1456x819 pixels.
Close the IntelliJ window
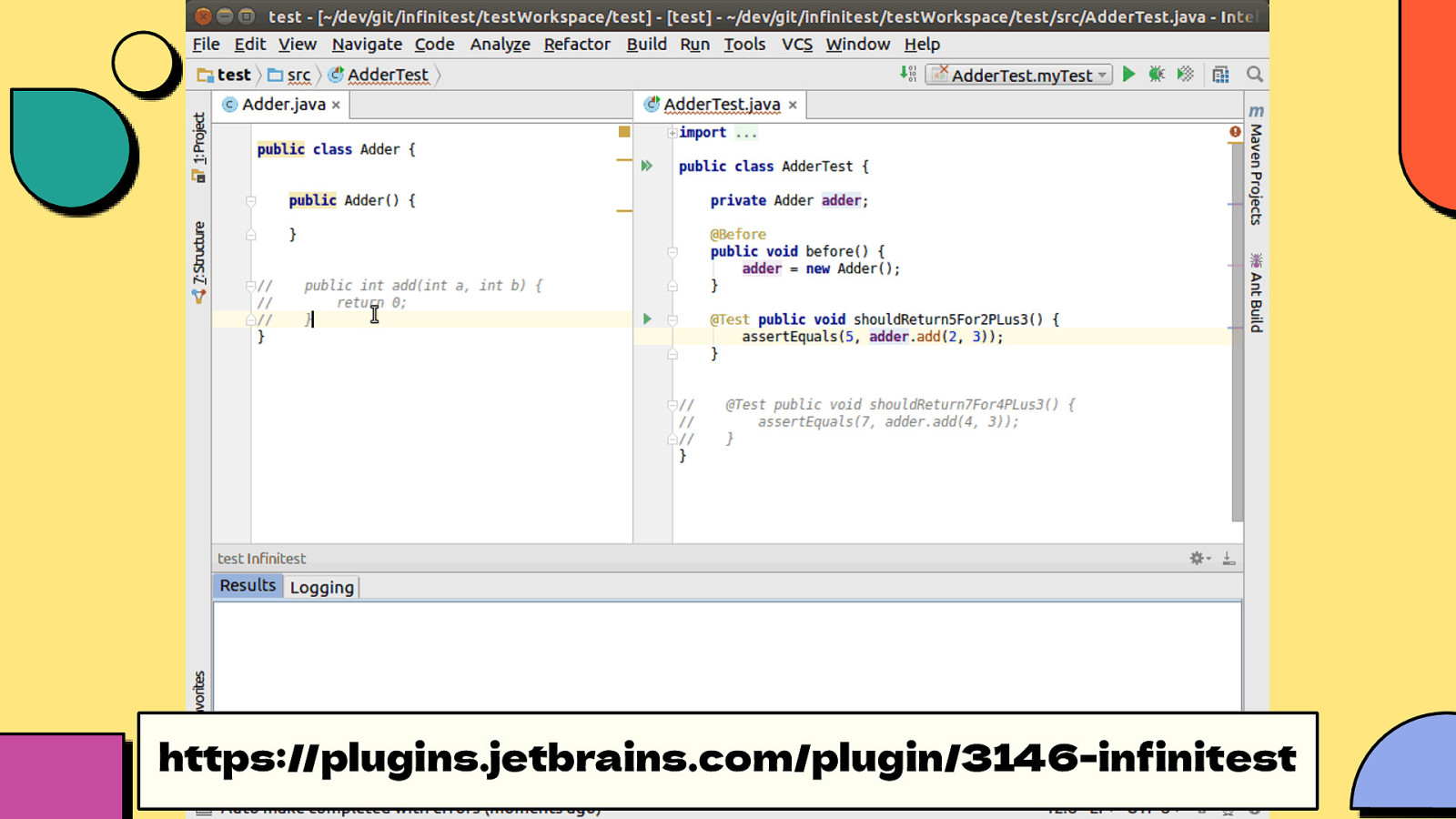pyautogui.click(x=203, y=15)
